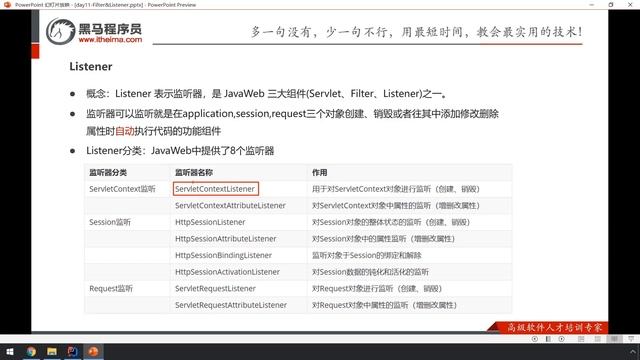Click the 概念 bullet about JavaWeb 三大组件
This screenshot has height=360, width=640.
click(x=266, y=94)
